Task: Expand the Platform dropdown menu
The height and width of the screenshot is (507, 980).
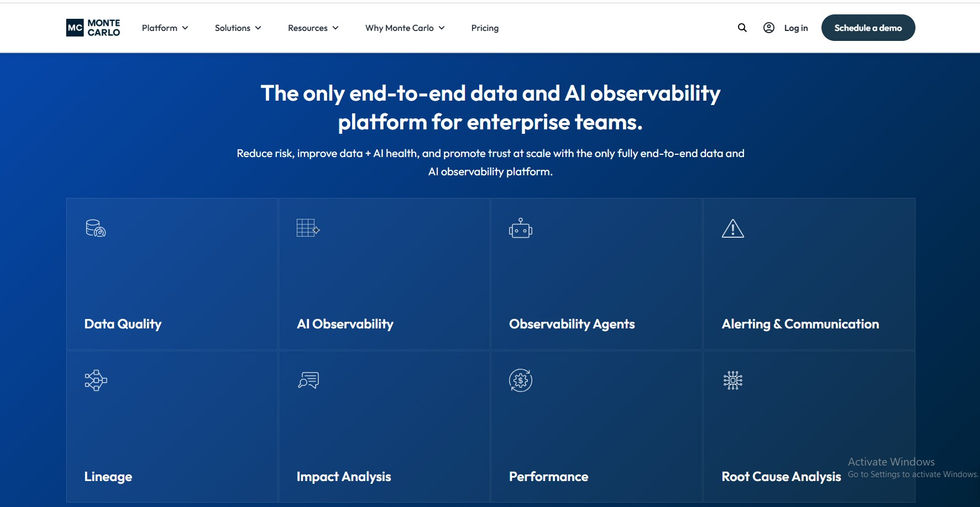Action: (x=165, y=28)
